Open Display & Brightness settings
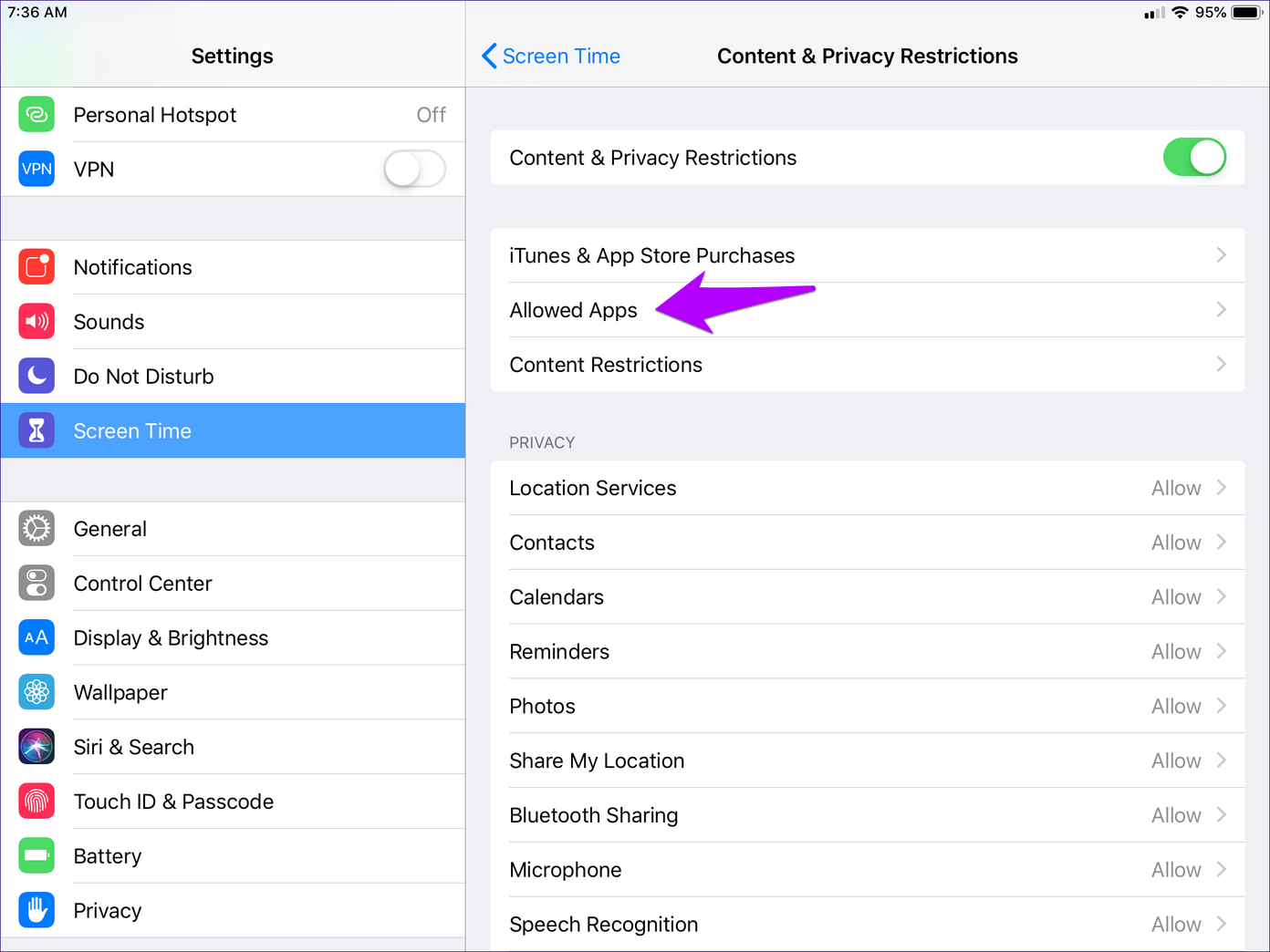Viewport: 1270px width, 952px height. [171, 638]
